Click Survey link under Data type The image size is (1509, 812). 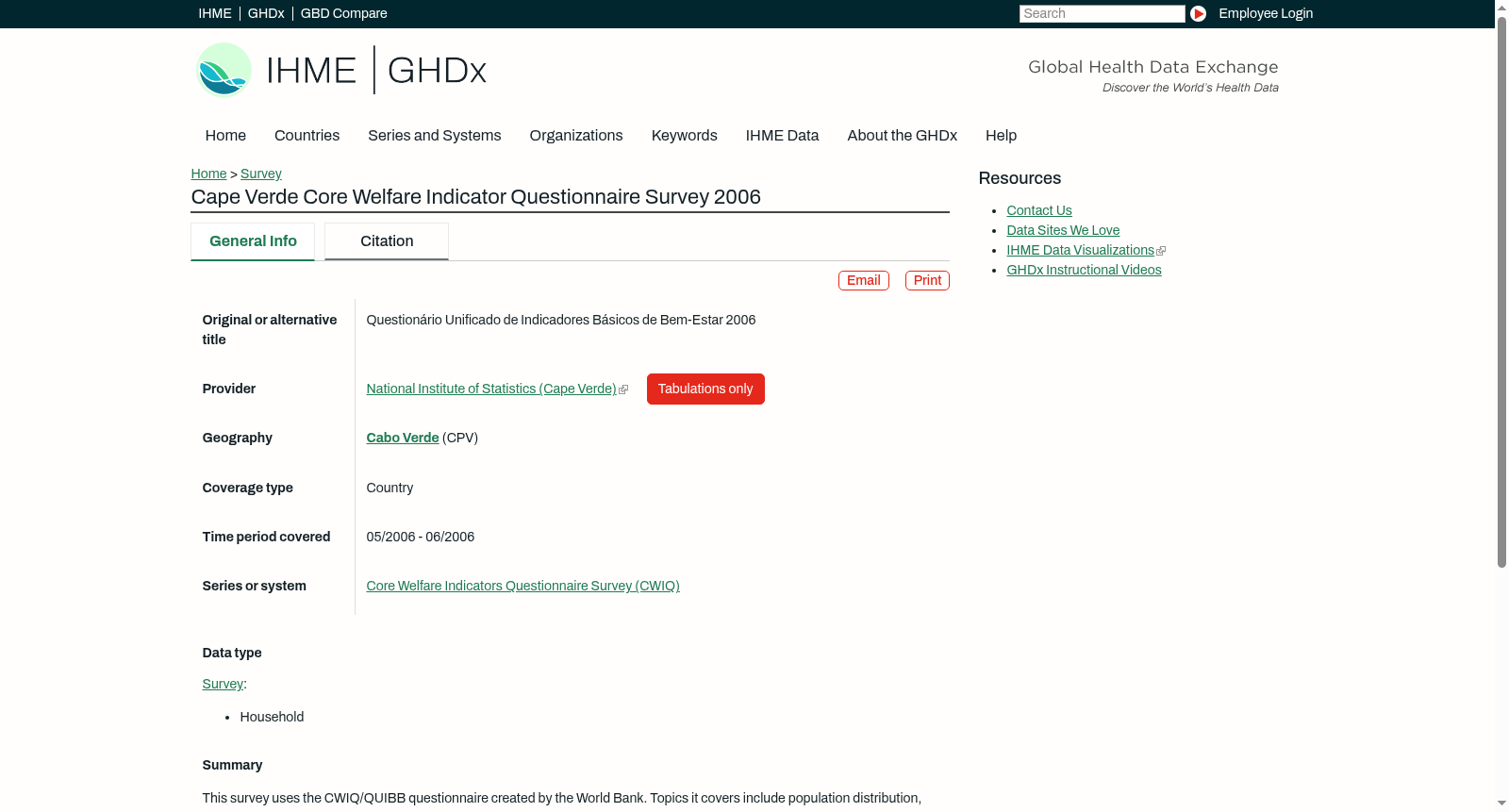[223, 684]
